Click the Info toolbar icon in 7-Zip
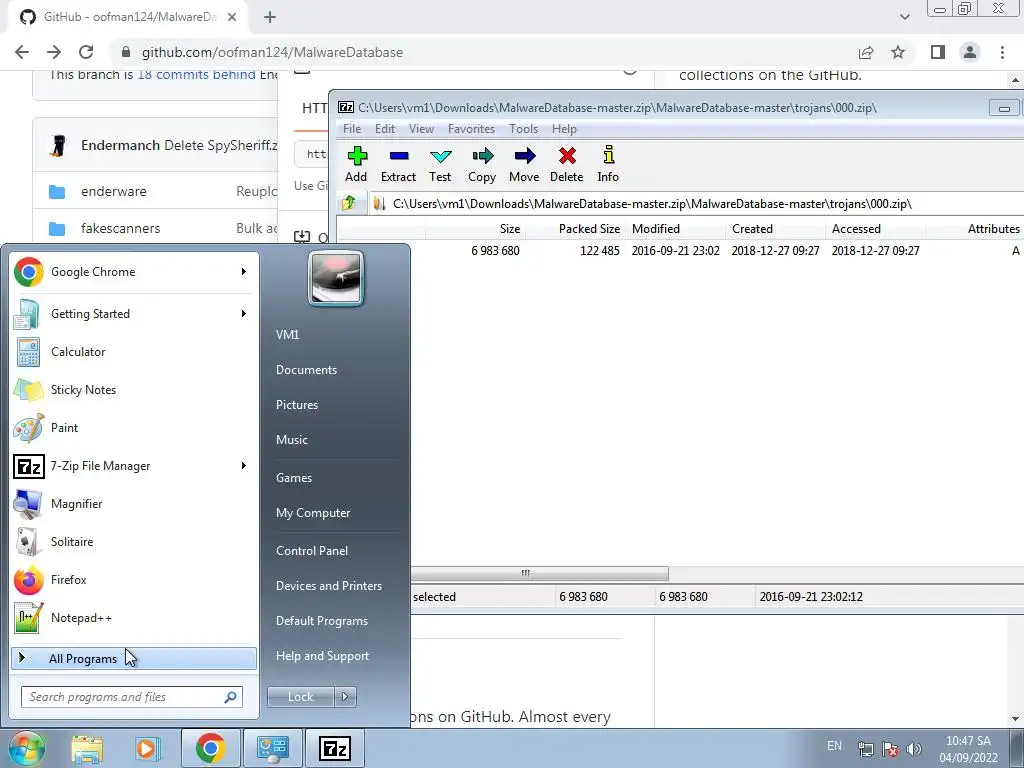The image size is (1024, 768). [x=608, y=164]
